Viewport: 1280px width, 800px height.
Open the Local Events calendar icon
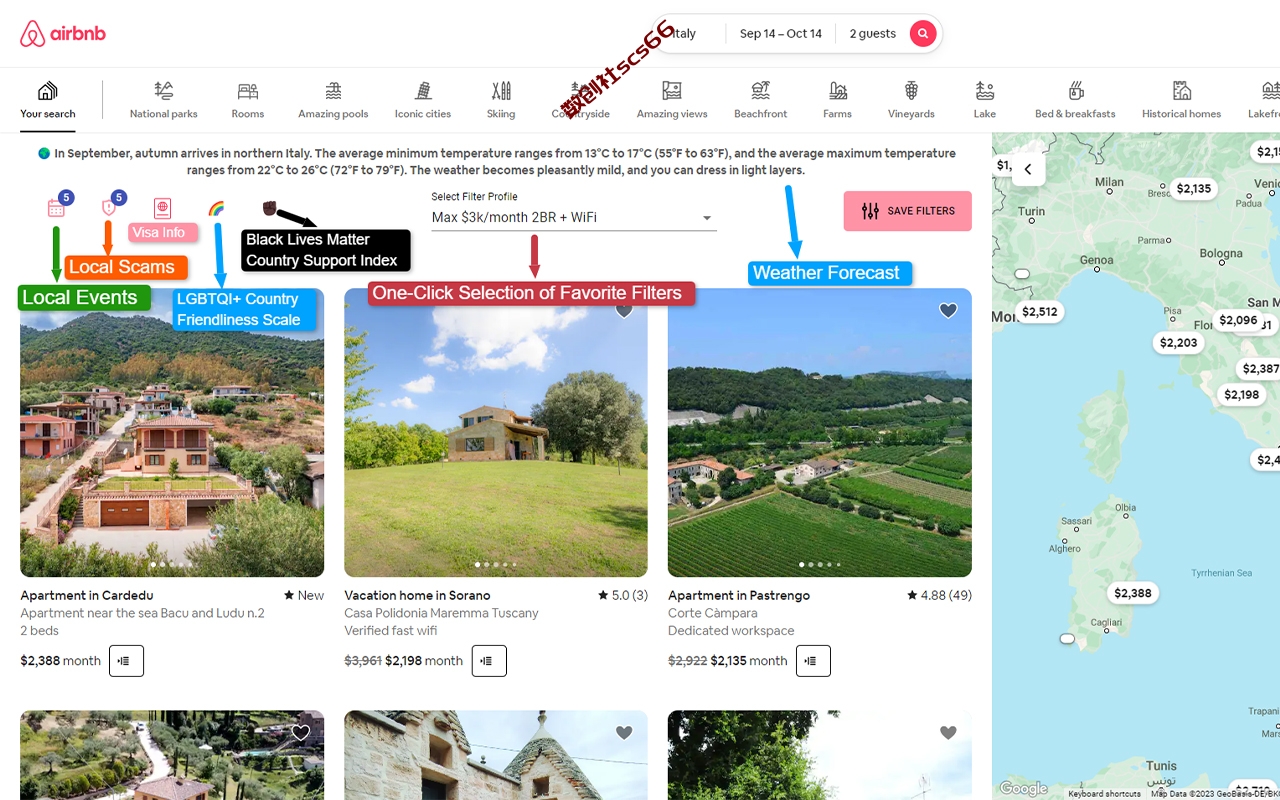[x=56, y=208]
